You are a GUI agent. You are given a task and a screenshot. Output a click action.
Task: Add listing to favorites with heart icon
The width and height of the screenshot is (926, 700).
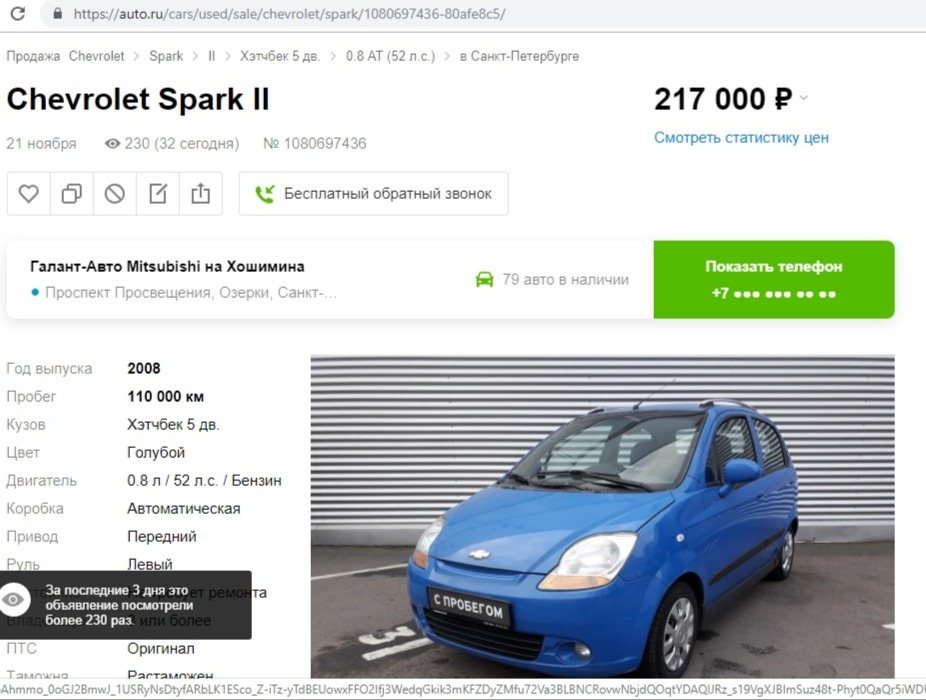(28, 193)
